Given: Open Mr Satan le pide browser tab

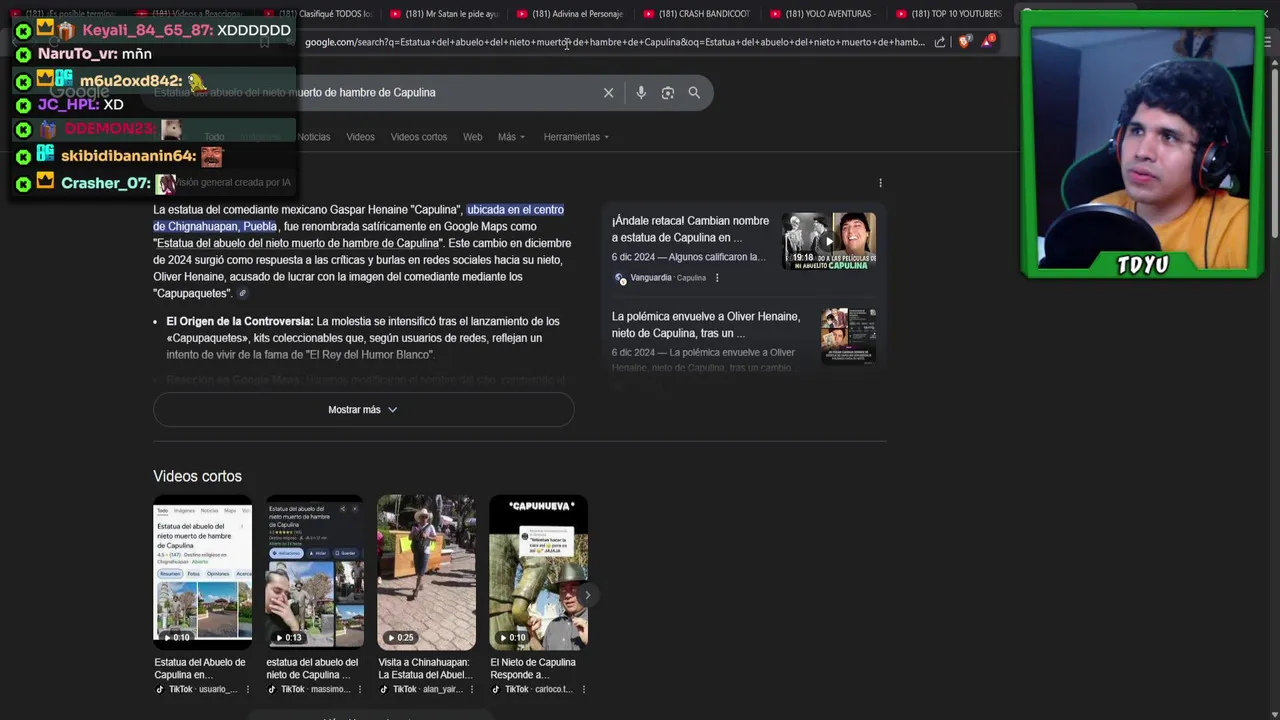Looking at the screenshot, I should 444,14.
